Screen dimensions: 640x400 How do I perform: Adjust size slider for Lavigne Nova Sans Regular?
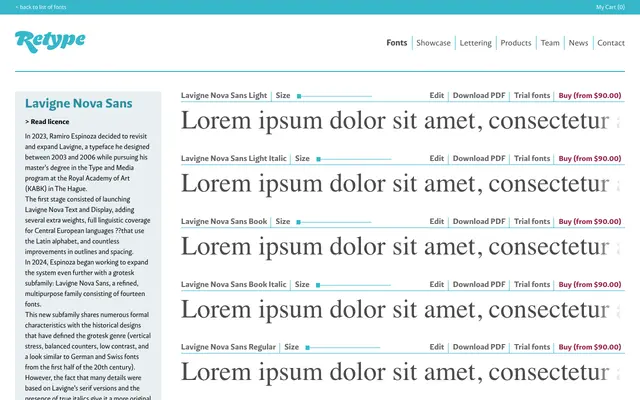343,348
